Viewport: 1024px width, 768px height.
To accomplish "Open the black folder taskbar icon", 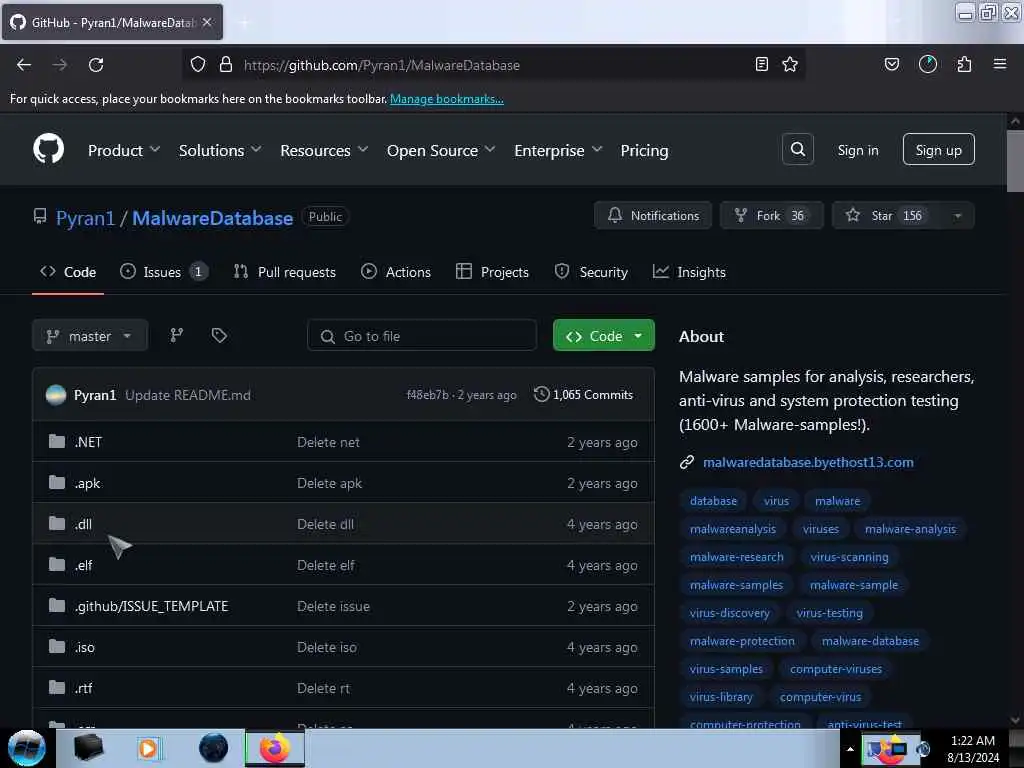I will 88,748.
